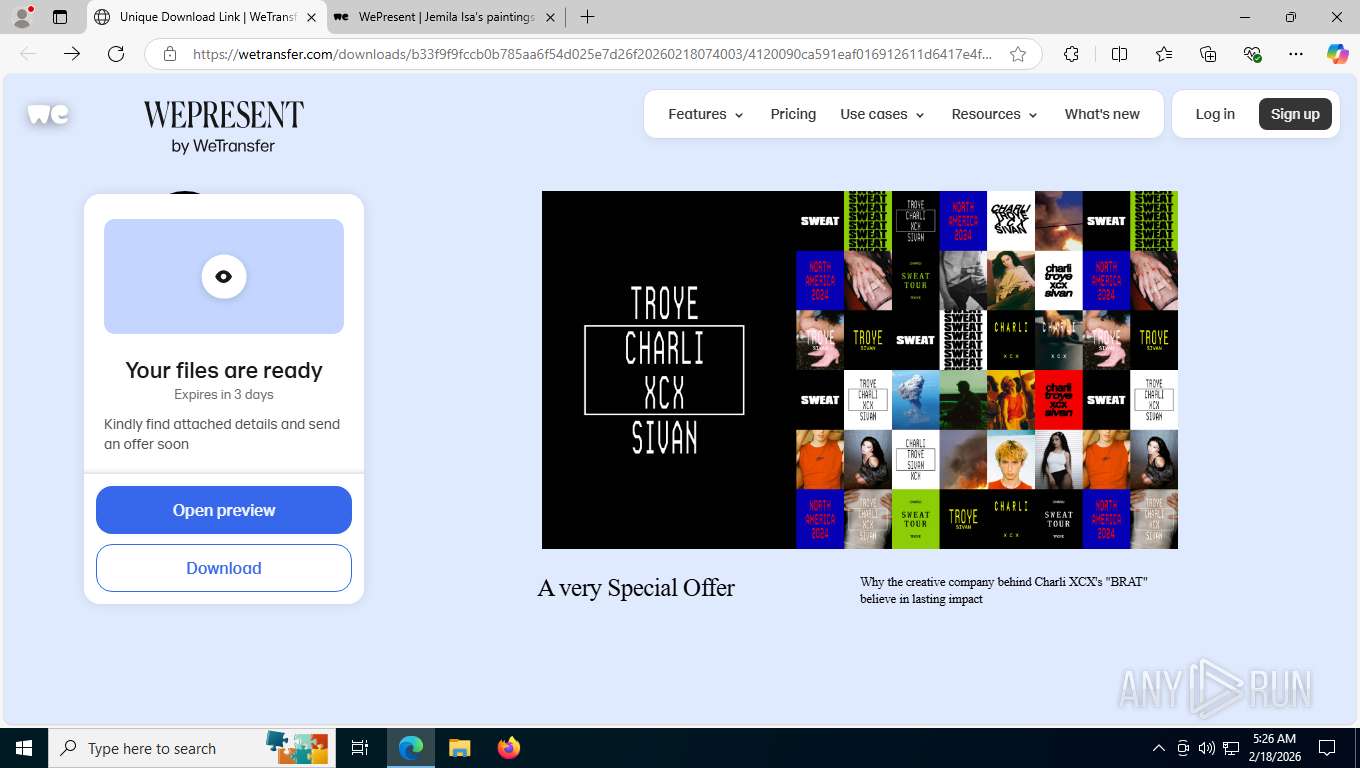The width and height of the screenshot is (1360, 768).
Task: Switch to the Unique Download Link tab
Action: [x=207, y=17]
